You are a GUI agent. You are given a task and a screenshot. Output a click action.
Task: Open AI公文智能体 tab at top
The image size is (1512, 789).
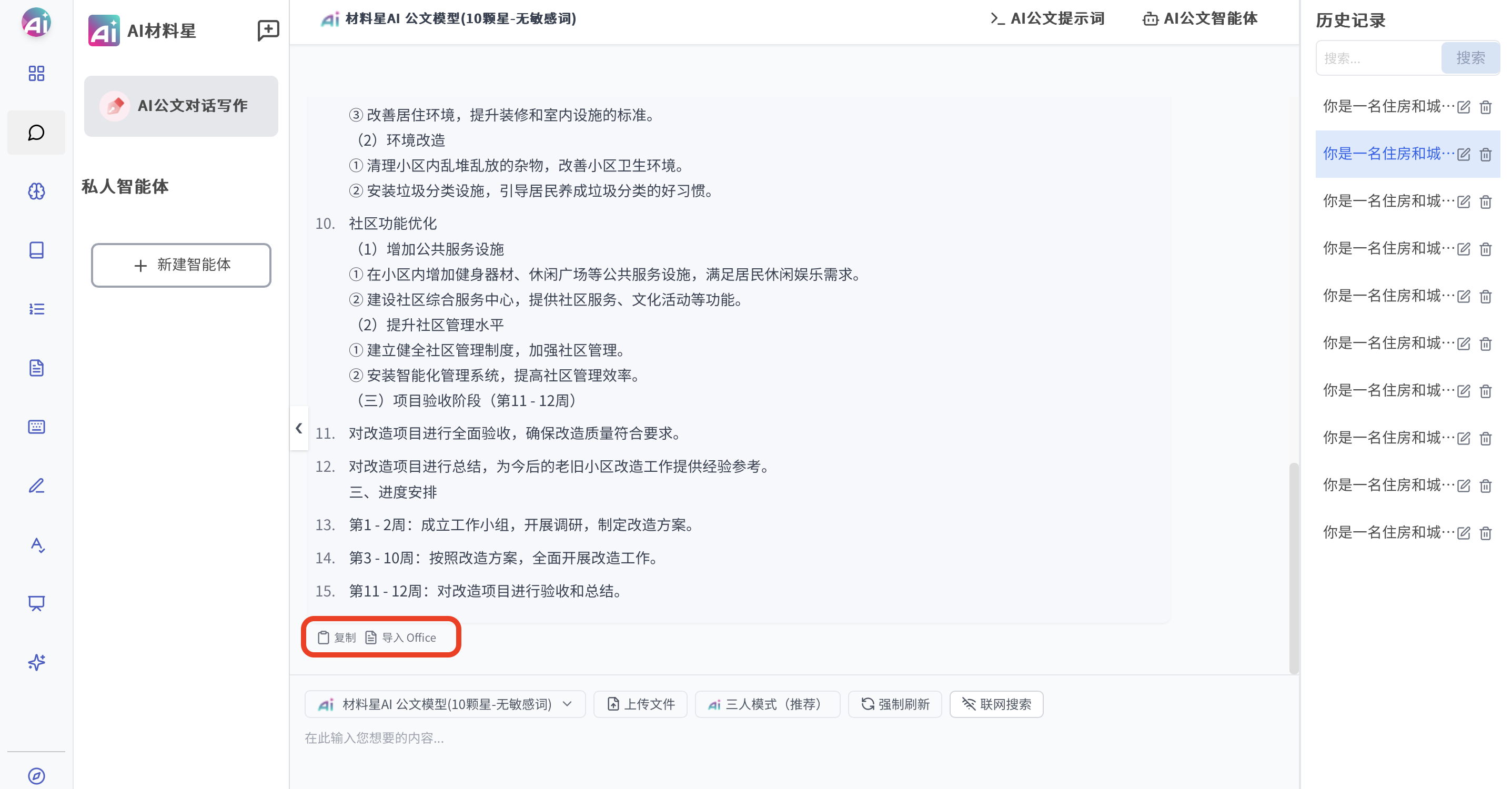pyautogui.click(x=1199, y=19)
